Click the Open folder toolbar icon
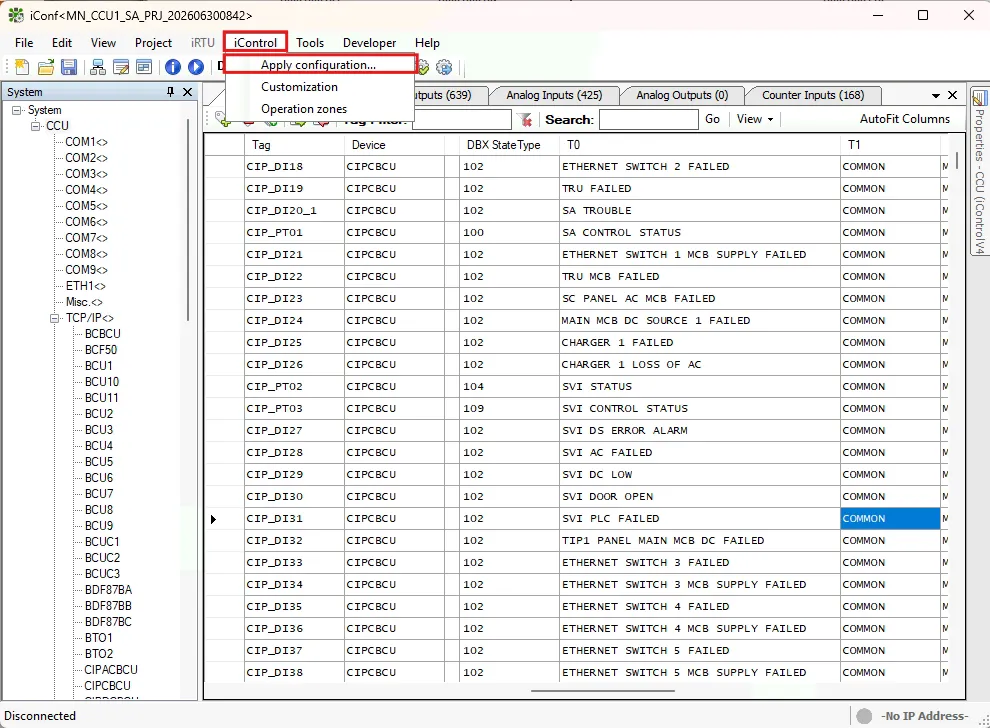The image size is (990, 728). tap(45, 67)
